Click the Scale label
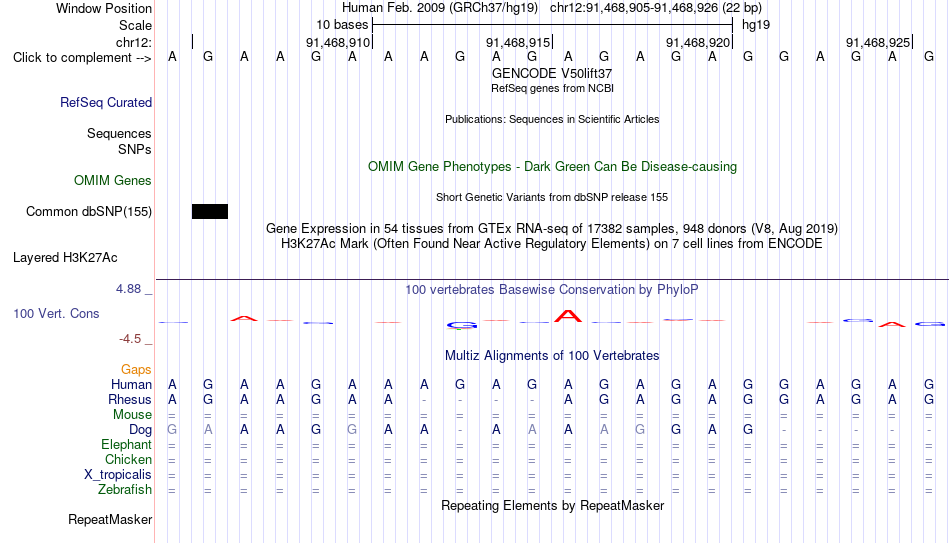The width and height of the screenshot is (950, 543). (136, 25)
